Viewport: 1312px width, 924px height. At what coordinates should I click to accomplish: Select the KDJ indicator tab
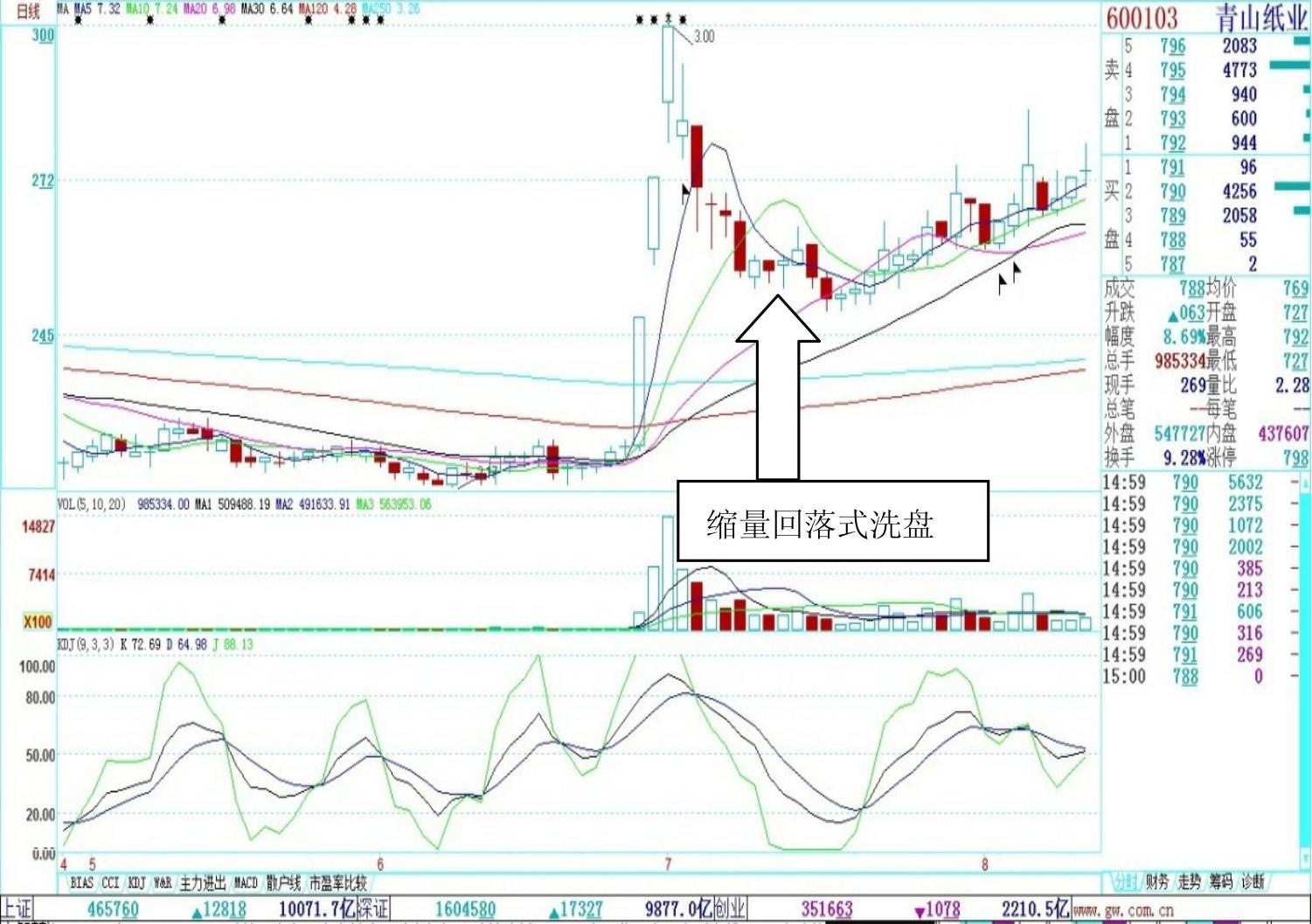[137, 883]
